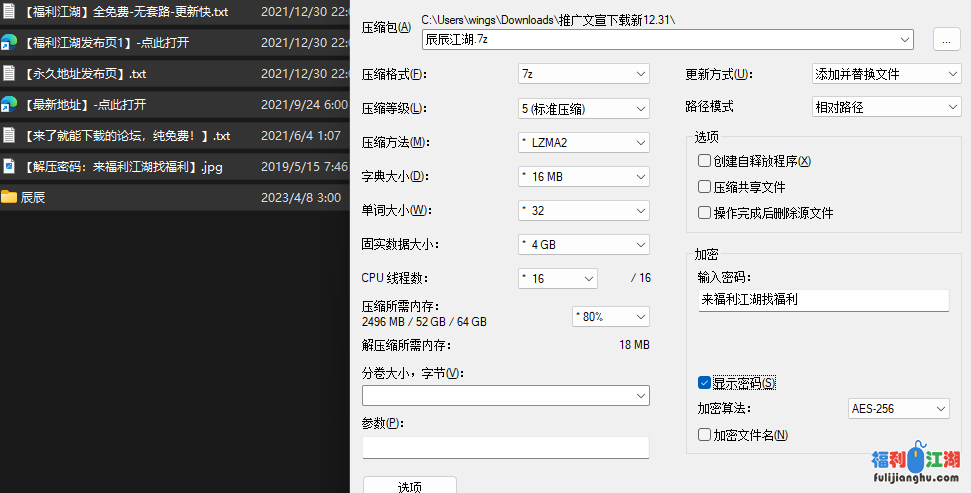Click the text file icon for 【永久地址发布页】.txt
Viewport: 971px width, 493px height.
tap(9, 74)
